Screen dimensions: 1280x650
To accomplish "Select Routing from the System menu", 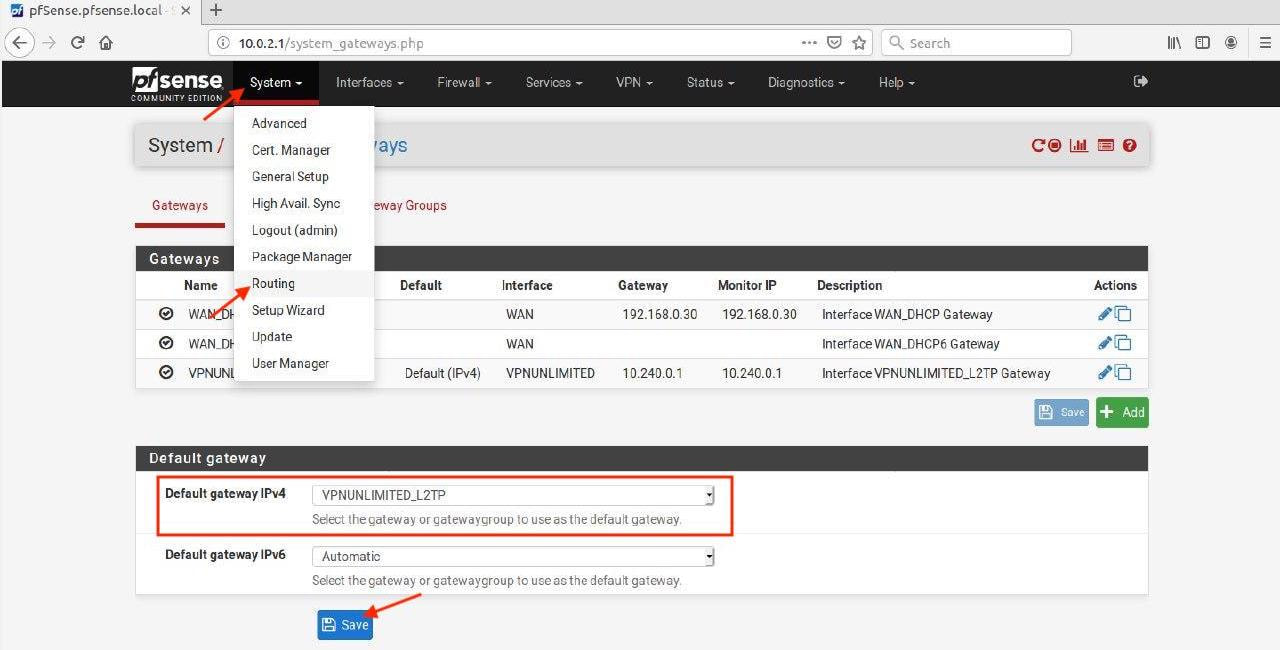I will tap(273, 284).
